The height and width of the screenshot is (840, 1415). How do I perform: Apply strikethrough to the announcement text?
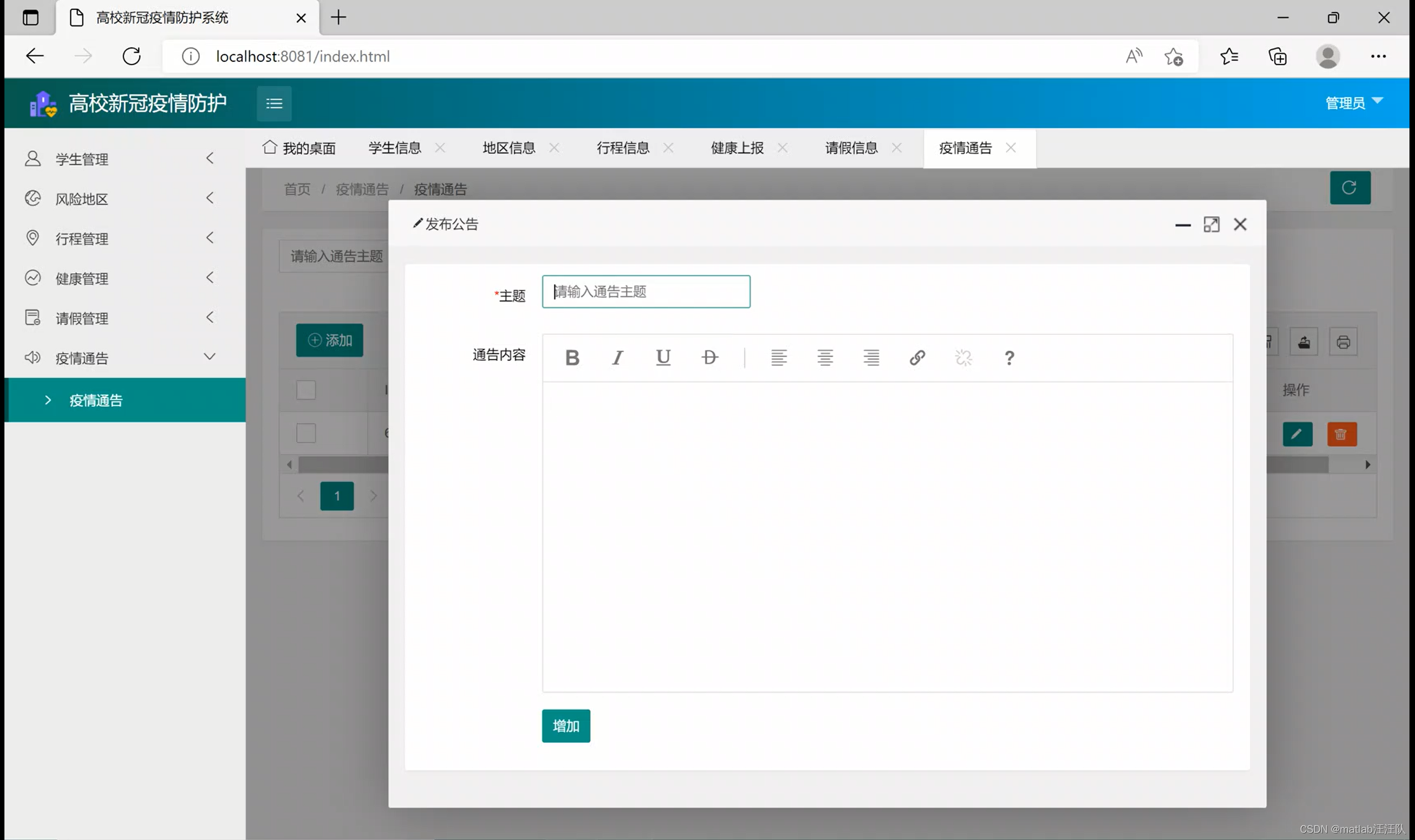coord(709,358)
